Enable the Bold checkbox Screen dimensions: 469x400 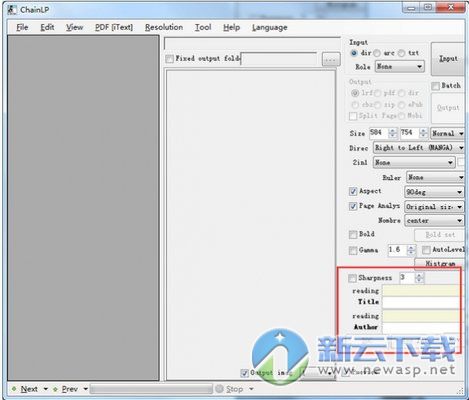pos(353,235)
